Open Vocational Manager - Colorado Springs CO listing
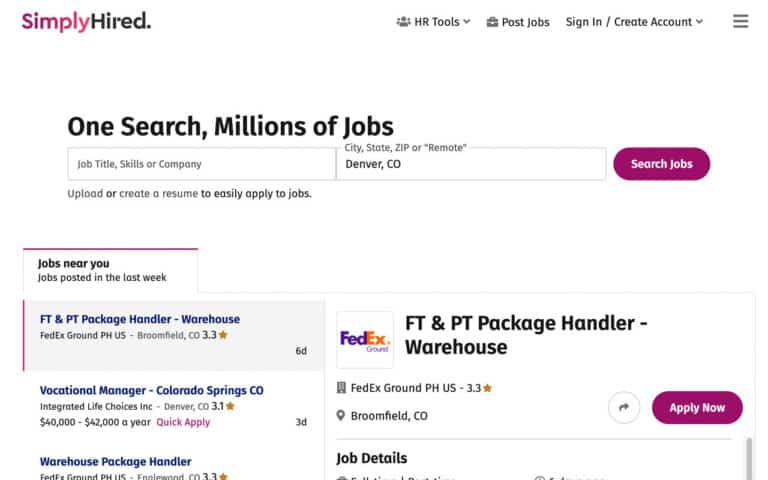768x480 pixels. pyautogui.click(x=151, y=390)
